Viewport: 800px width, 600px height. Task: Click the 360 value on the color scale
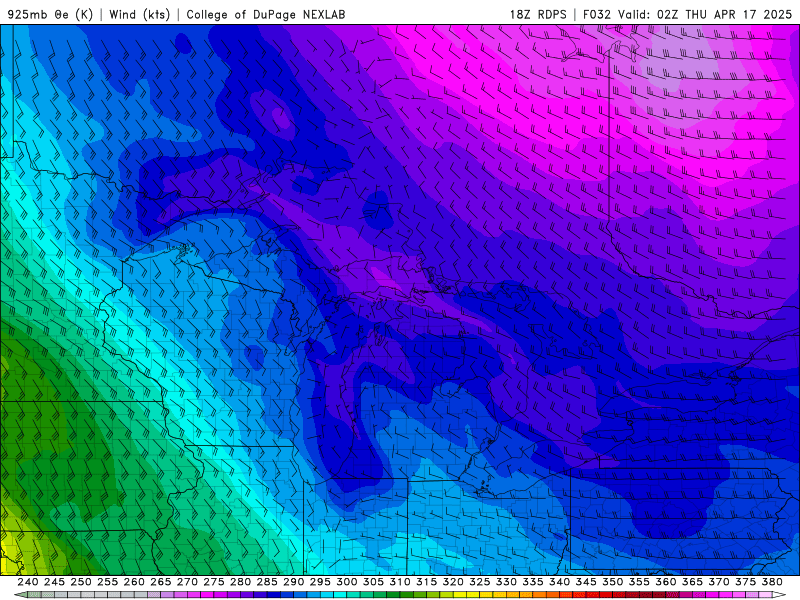665,582
